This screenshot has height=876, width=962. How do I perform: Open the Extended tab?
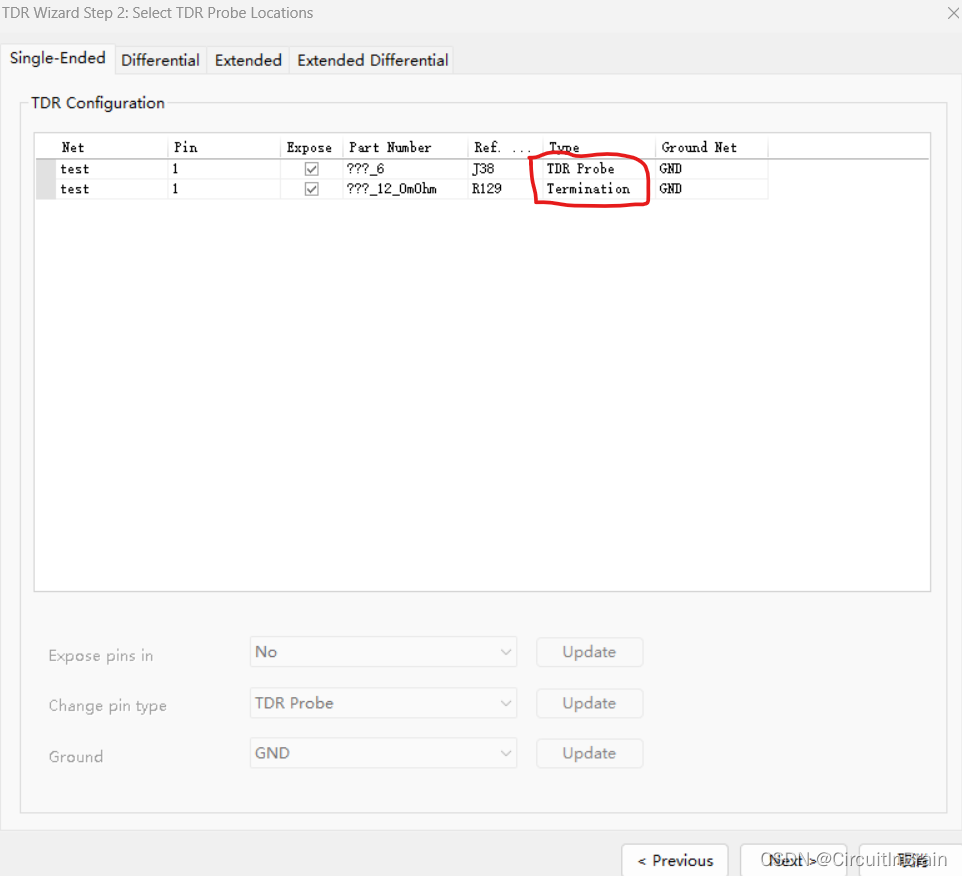click(248, 60)
